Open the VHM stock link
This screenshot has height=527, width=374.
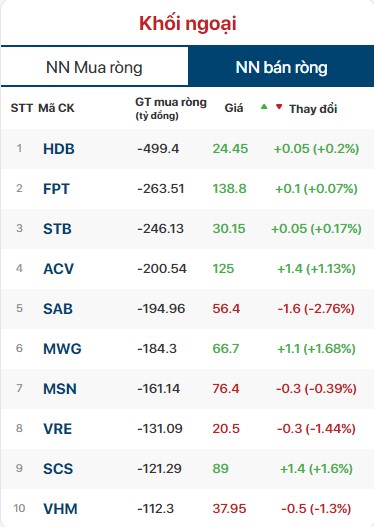[60, 509]
